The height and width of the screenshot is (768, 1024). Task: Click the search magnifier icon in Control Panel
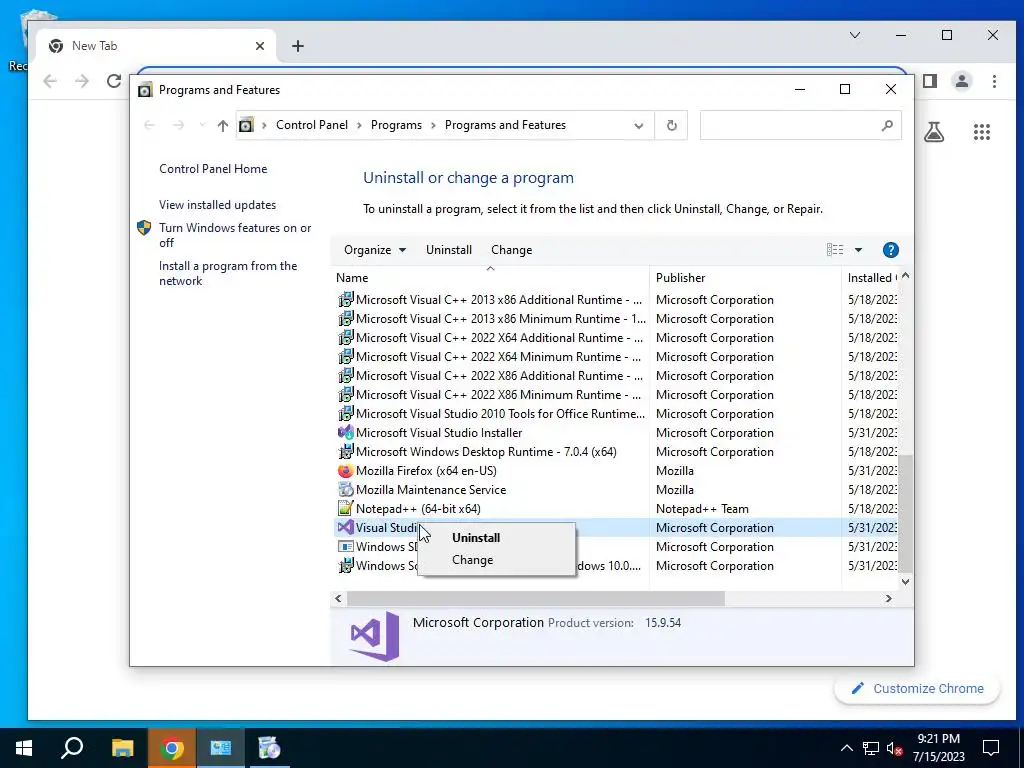coord(887,125)
